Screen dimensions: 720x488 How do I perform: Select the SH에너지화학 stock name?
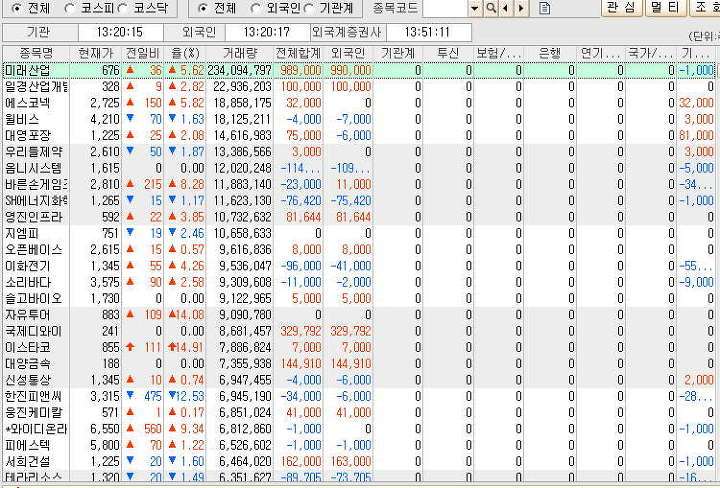[x=36, y=201]
